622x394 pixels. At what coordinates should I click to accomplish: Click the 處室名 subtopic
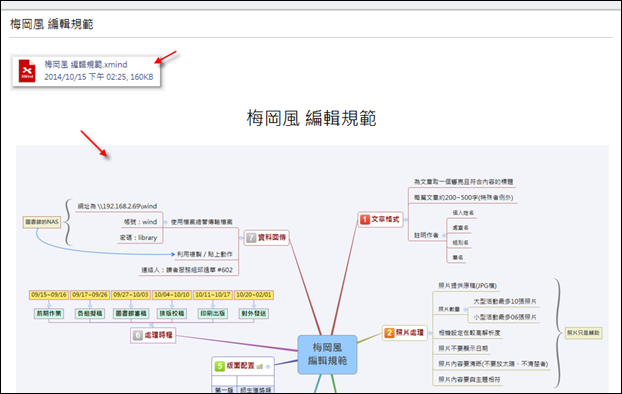[460, 228]
